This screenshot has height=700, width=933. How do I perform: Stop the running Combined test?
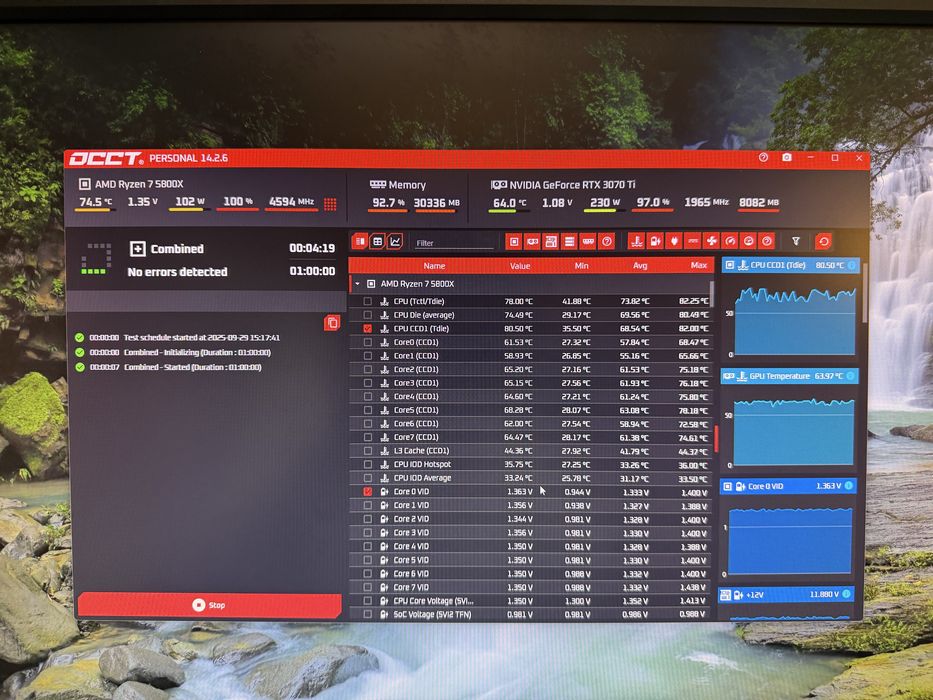point(209,605)
